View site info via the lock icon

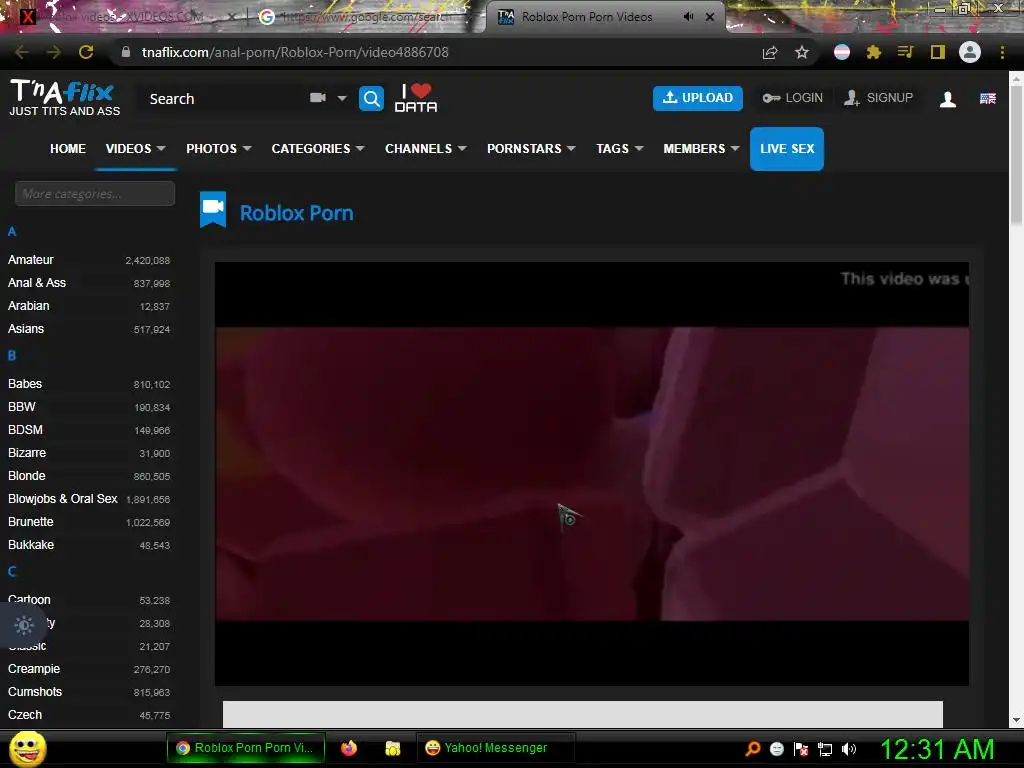pyautogui.click(x=126, y=52)
